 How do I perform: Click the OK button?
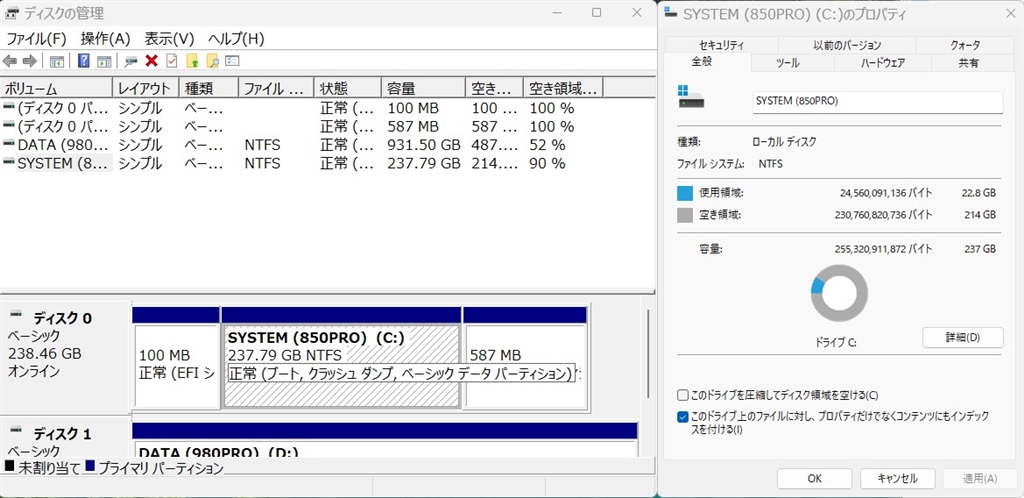click(x=814, y=478)
